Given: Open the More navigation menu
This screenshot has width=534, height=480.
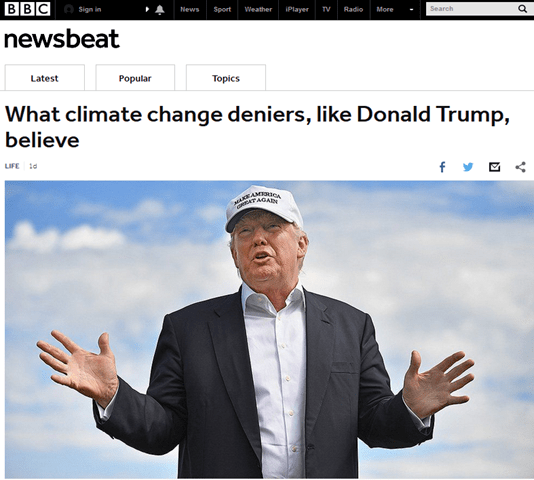Looking at the screenshot, I should [x=385, y=10].
